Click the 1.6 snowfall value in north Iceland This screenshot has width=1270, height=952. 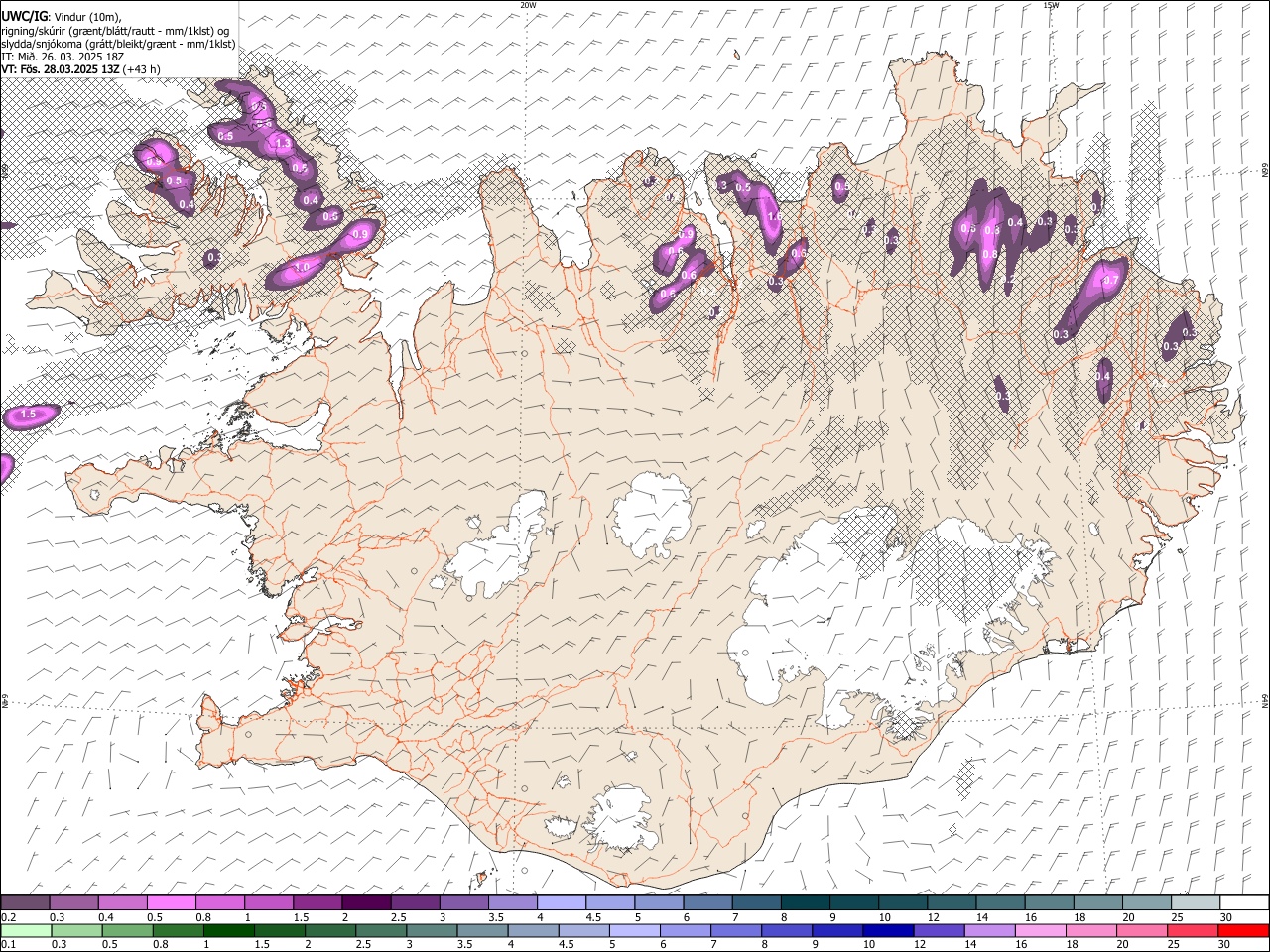tap(775, 215)
